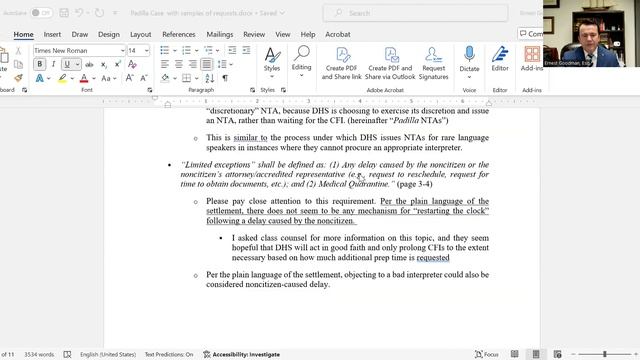Toggle Justify alignment
Image resolution: width=640 pixels, height=360 pixels.
click(207, 64)
